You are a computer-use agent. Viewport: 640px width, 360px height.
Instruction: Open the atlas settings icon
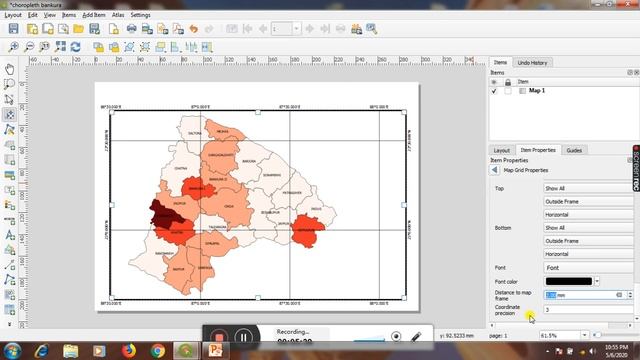click(x=371, y=29)
